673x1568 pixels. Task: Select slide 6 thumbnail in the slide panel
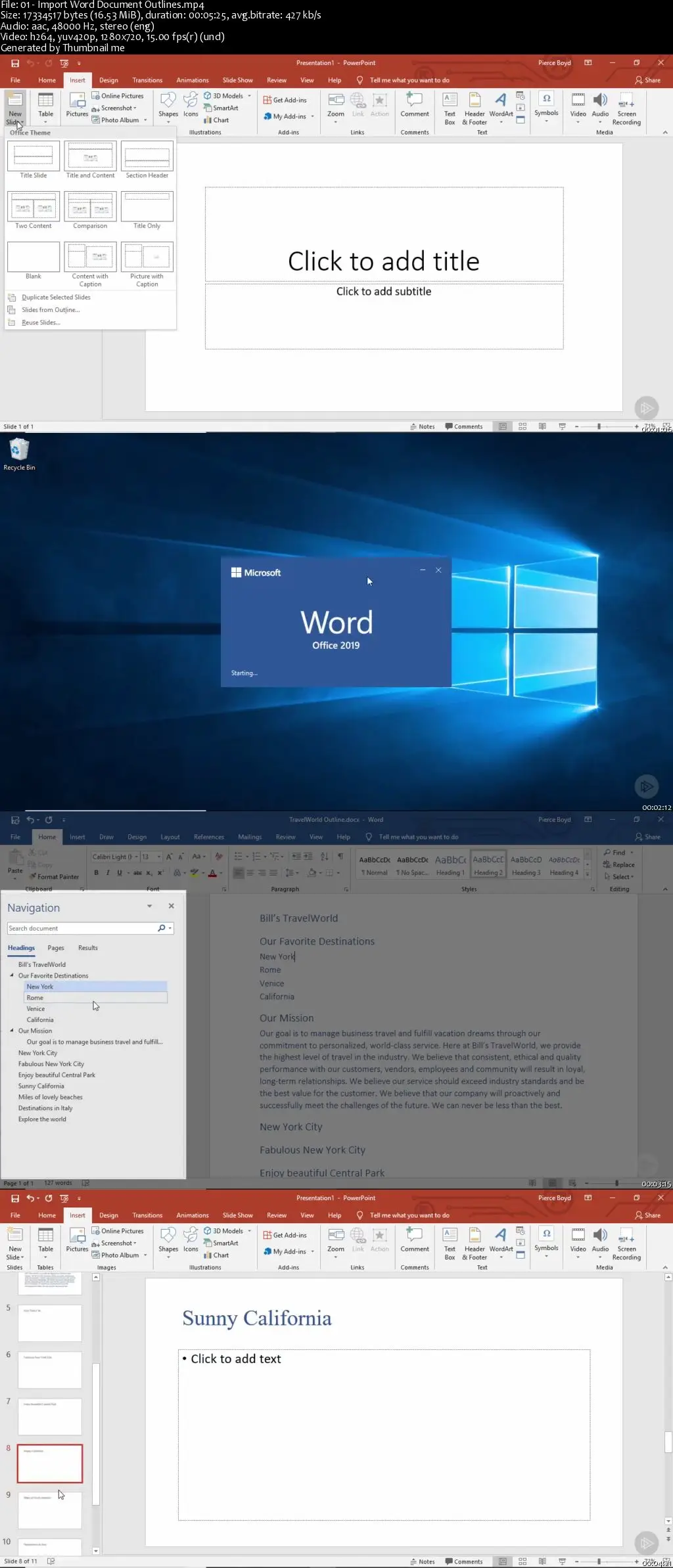tap(50, 1370)
